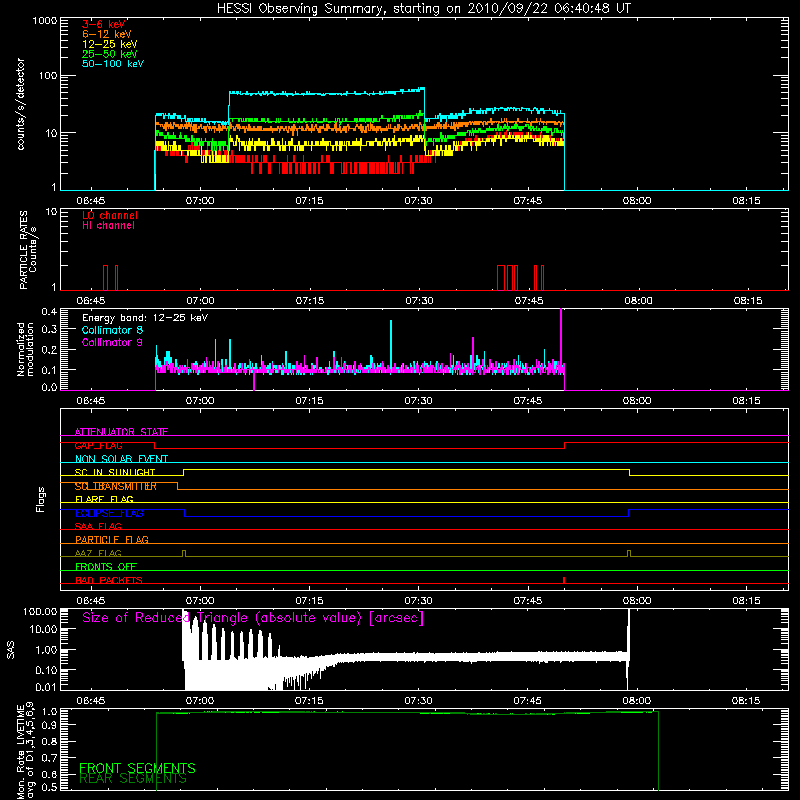Image resolution: width=800 pixels, height=800 pixels.
Task: Click the 'Size of Reduced Triangle' caption
Action: coord(253,618)
